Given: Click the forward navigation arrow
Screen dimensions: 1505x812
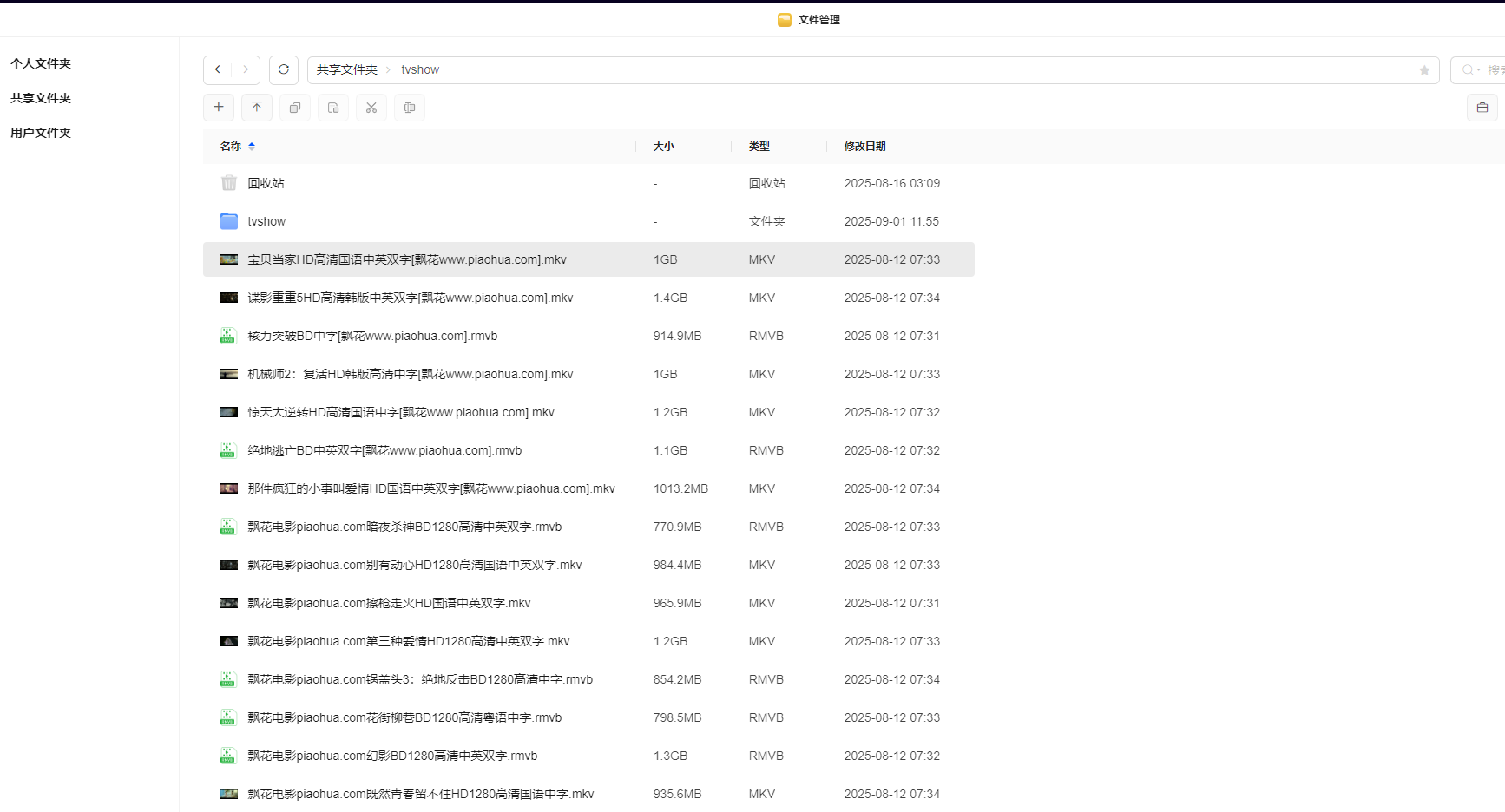Looking at the screenshot, I should [246, 69].
